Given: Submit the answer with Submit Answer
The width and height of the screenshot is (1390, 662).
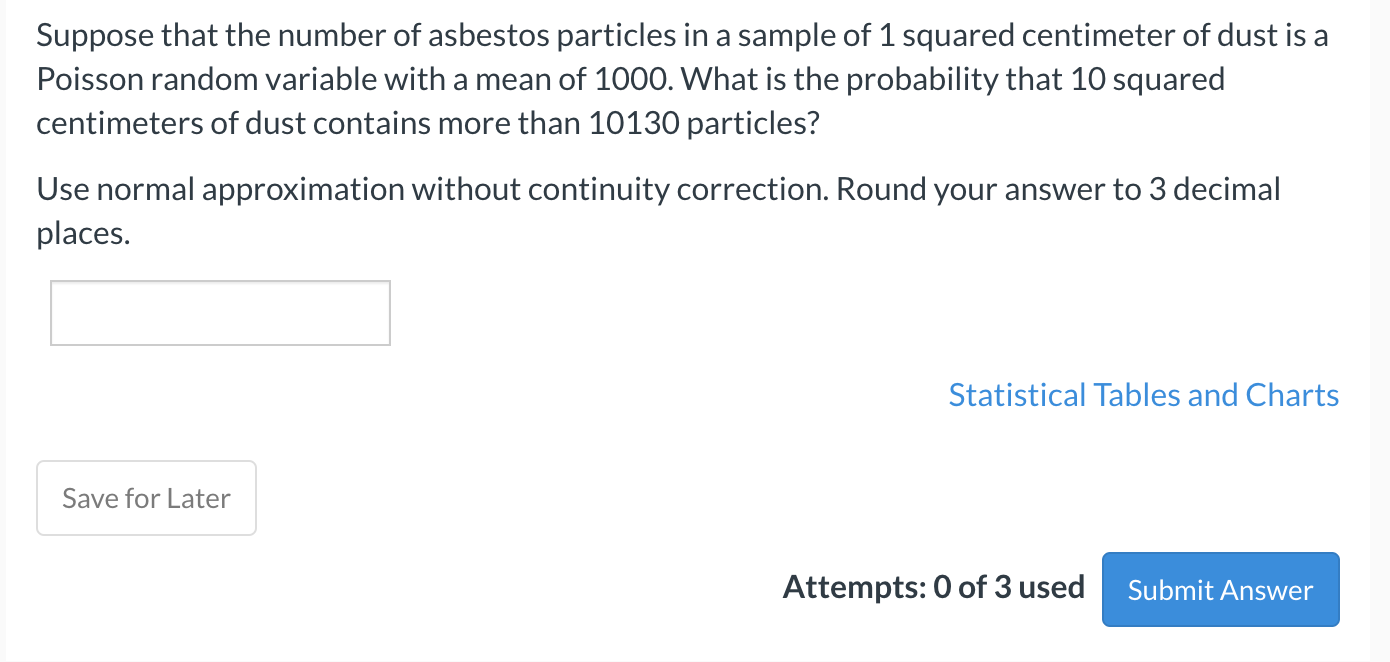Looking at the screenshot, I should (x=1220, y=590).
